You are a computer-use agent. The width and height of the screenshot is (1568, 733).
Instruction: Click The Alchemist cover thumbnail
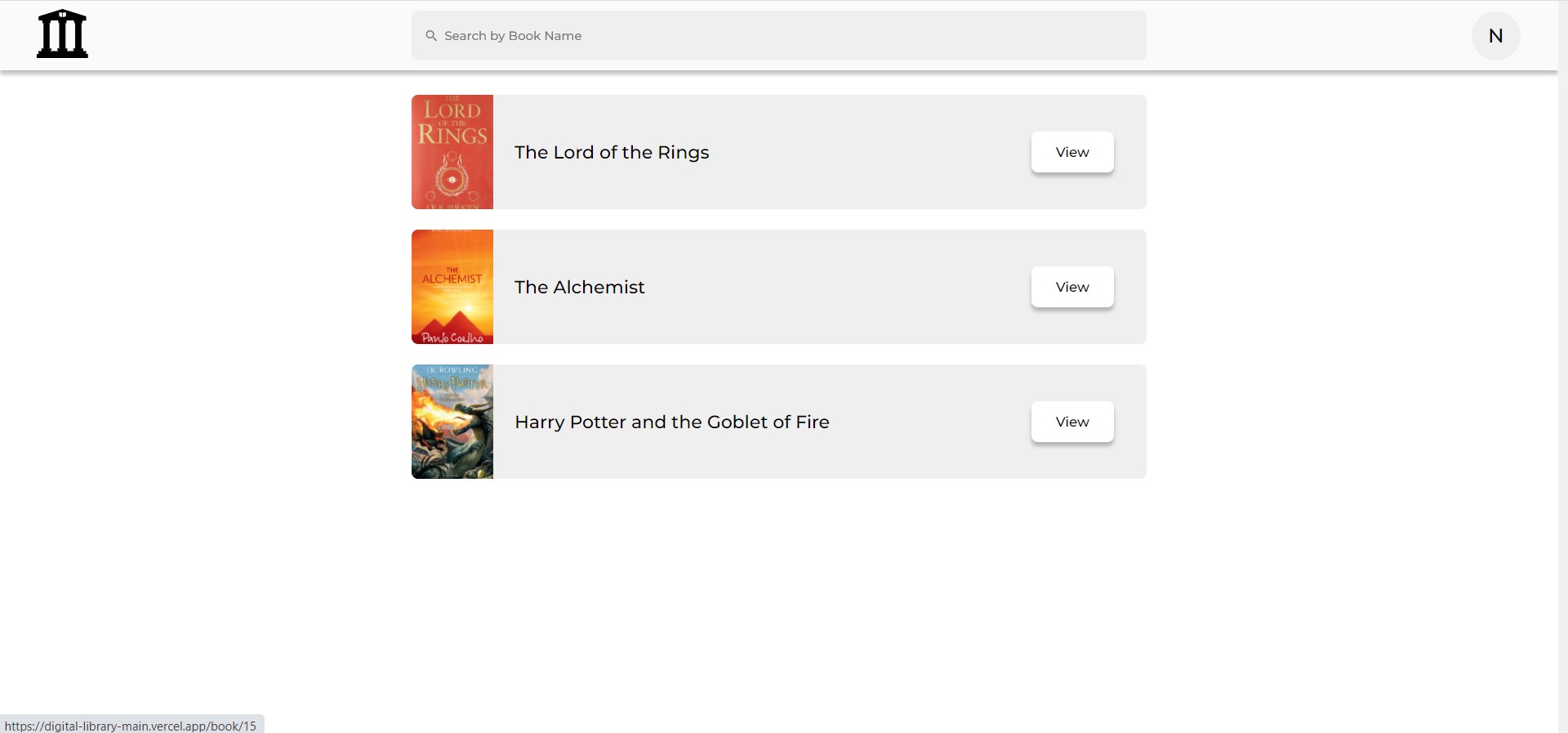(452, 286)
